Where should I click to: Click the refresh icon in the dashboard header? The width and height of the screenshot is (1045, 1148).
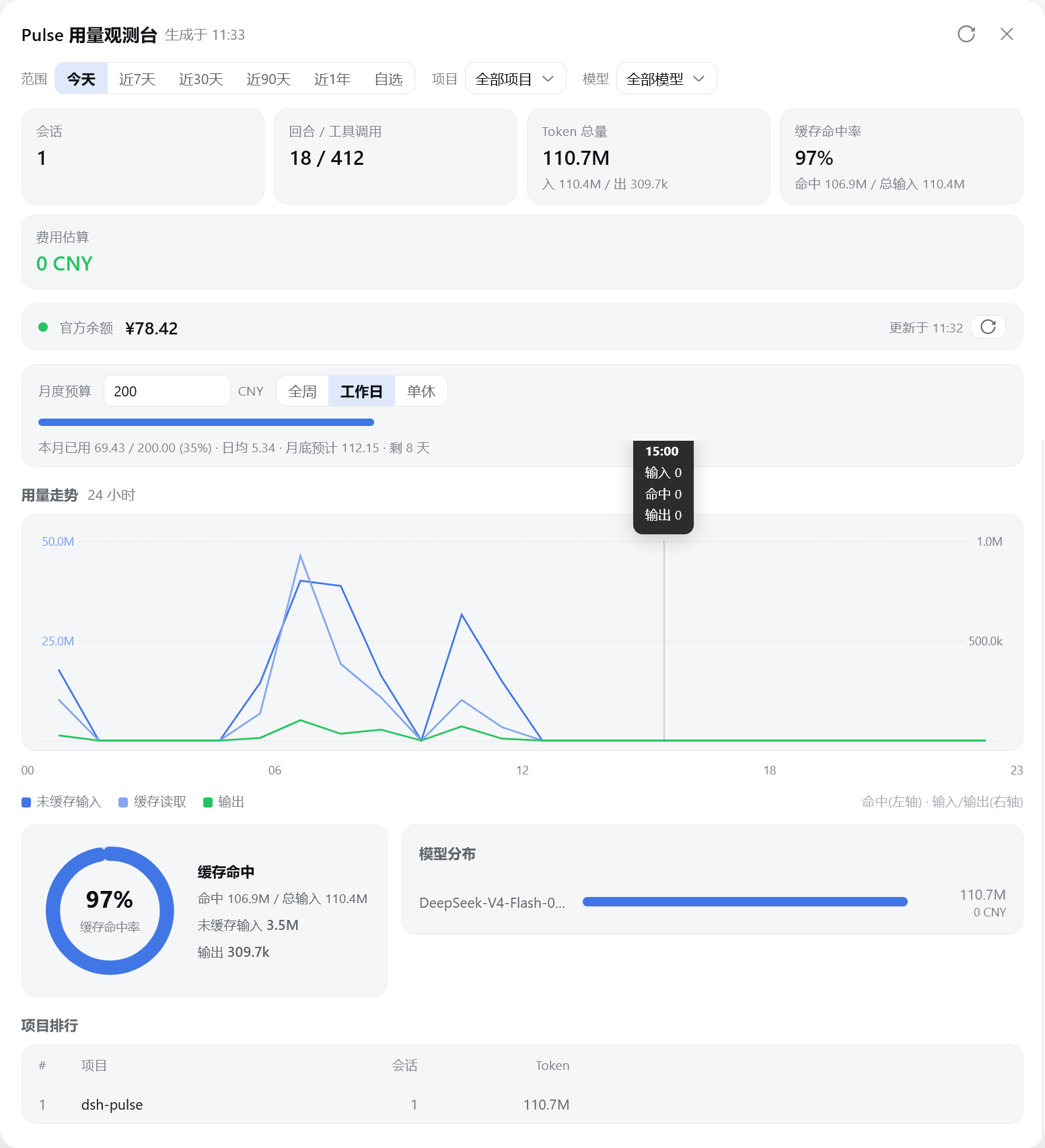point(966,34)
